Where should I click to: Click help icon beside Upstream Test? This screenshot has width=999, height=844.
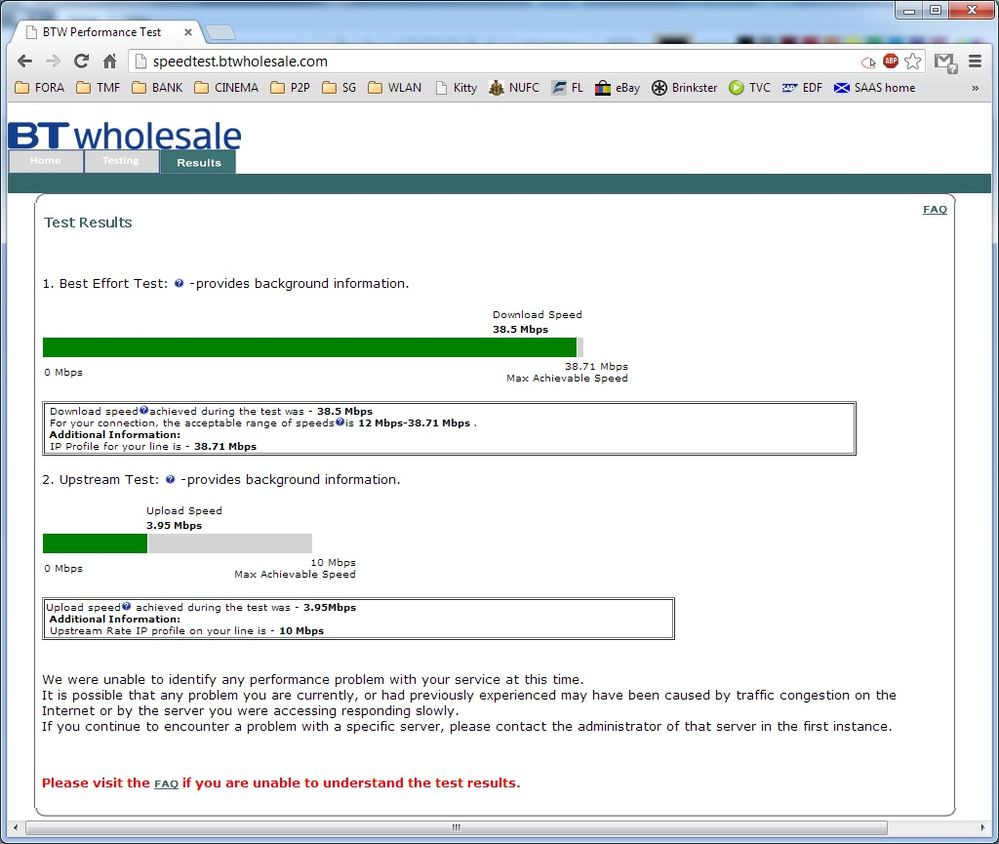pyautogui.click(x=170, y=480)
